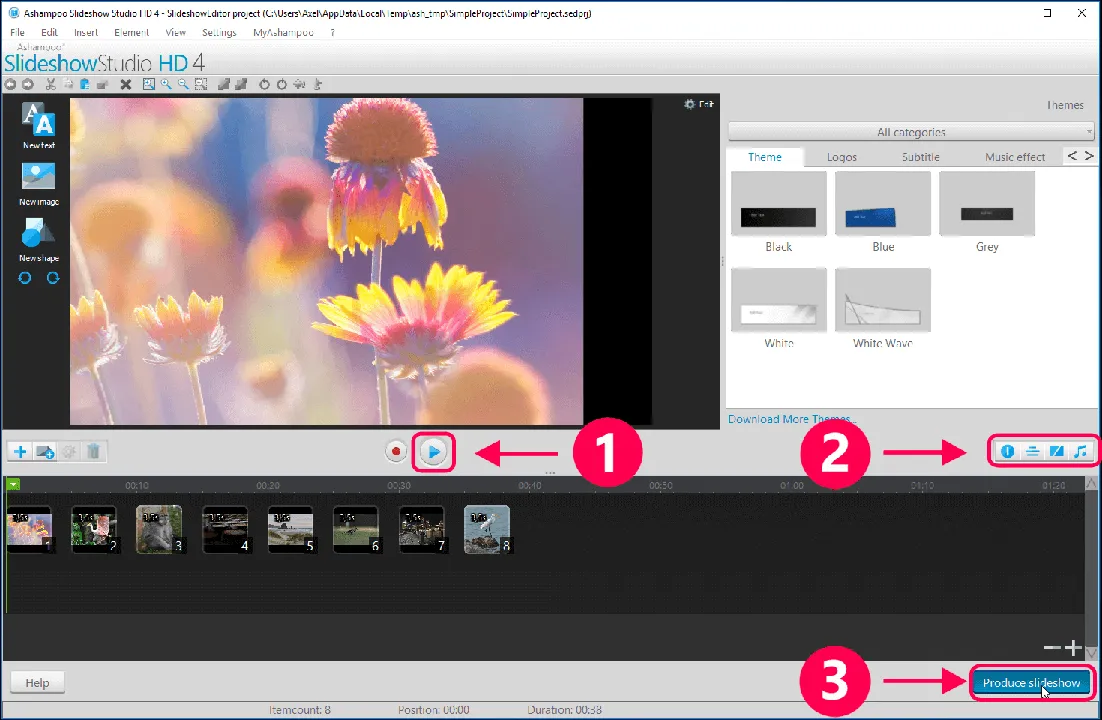
Task: Open the Insert menu
Action: (86, 32)
